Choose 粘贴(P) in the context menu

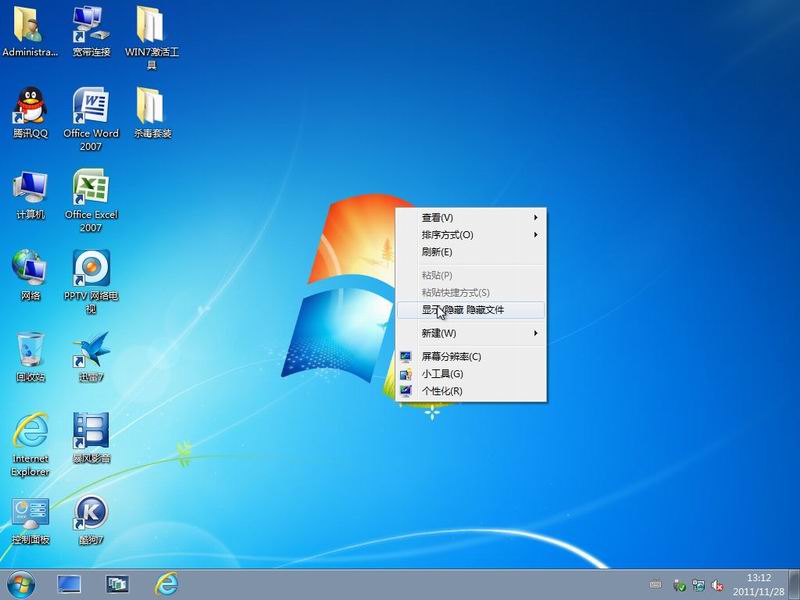pos(471,276)
